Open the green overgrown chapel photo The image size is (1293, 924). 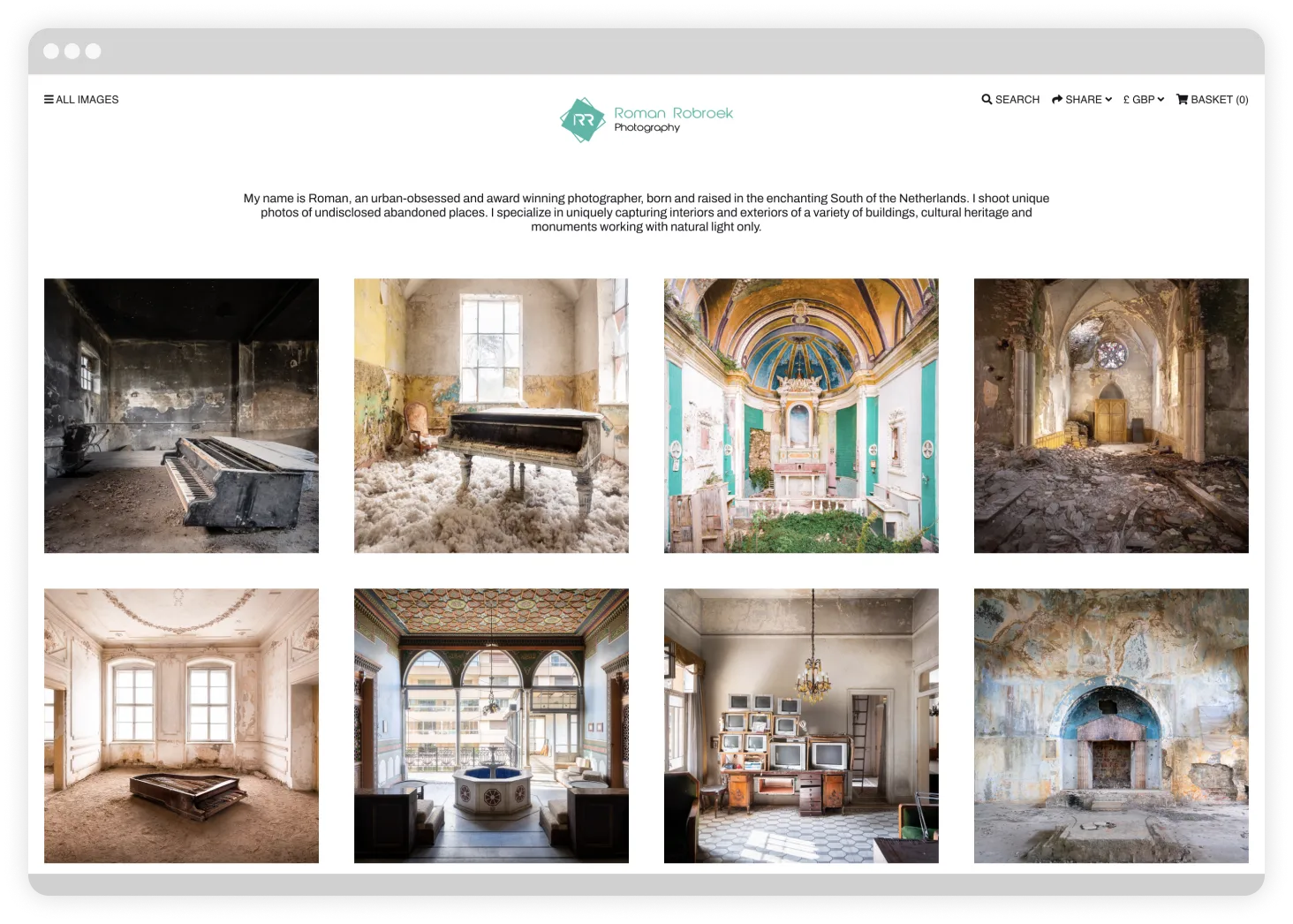pyautogui.click(x=801, y=416)
